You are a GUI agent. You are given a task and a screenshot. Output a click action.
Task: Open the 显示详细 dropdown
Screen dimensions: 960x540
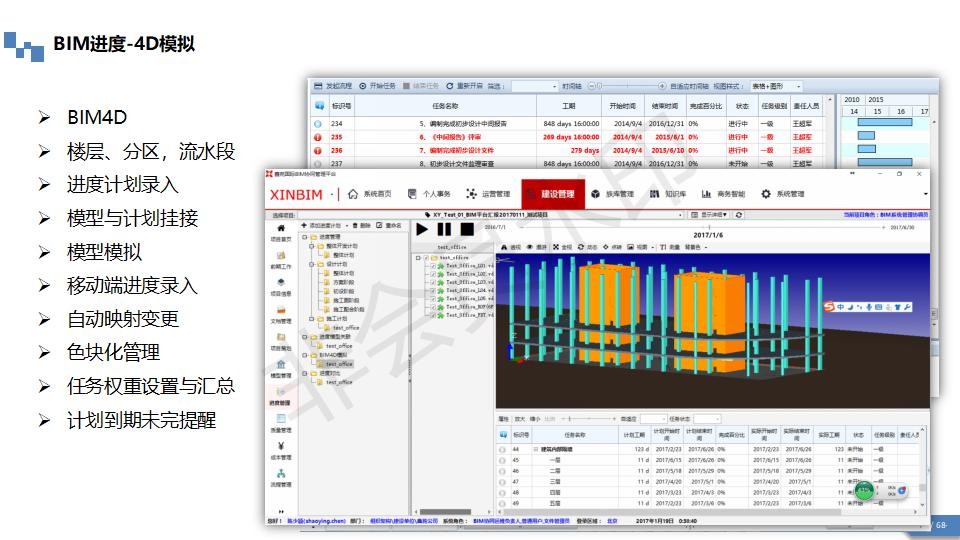(710, 215)
